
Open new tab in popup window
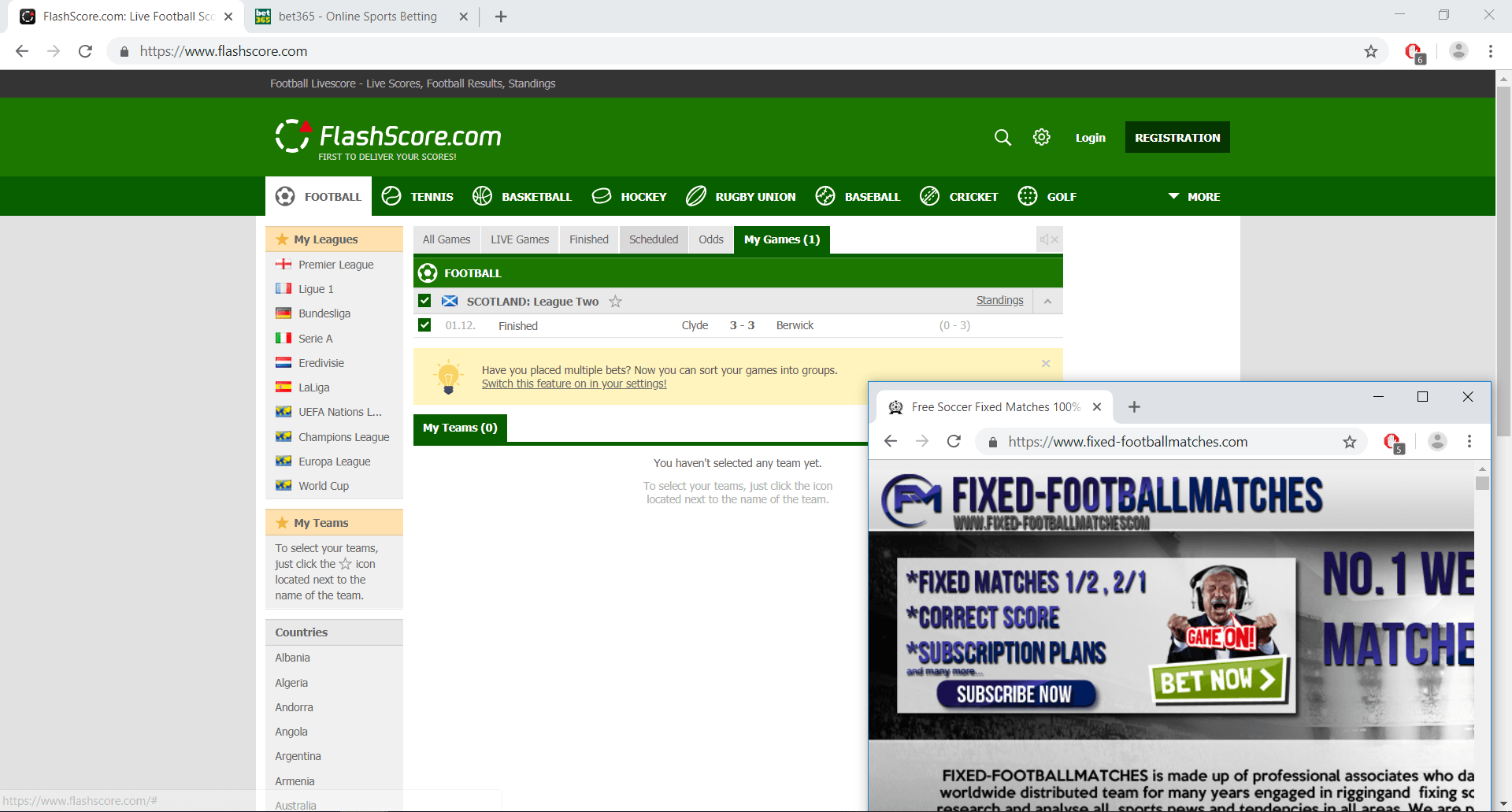click(x=1134, y=406)
